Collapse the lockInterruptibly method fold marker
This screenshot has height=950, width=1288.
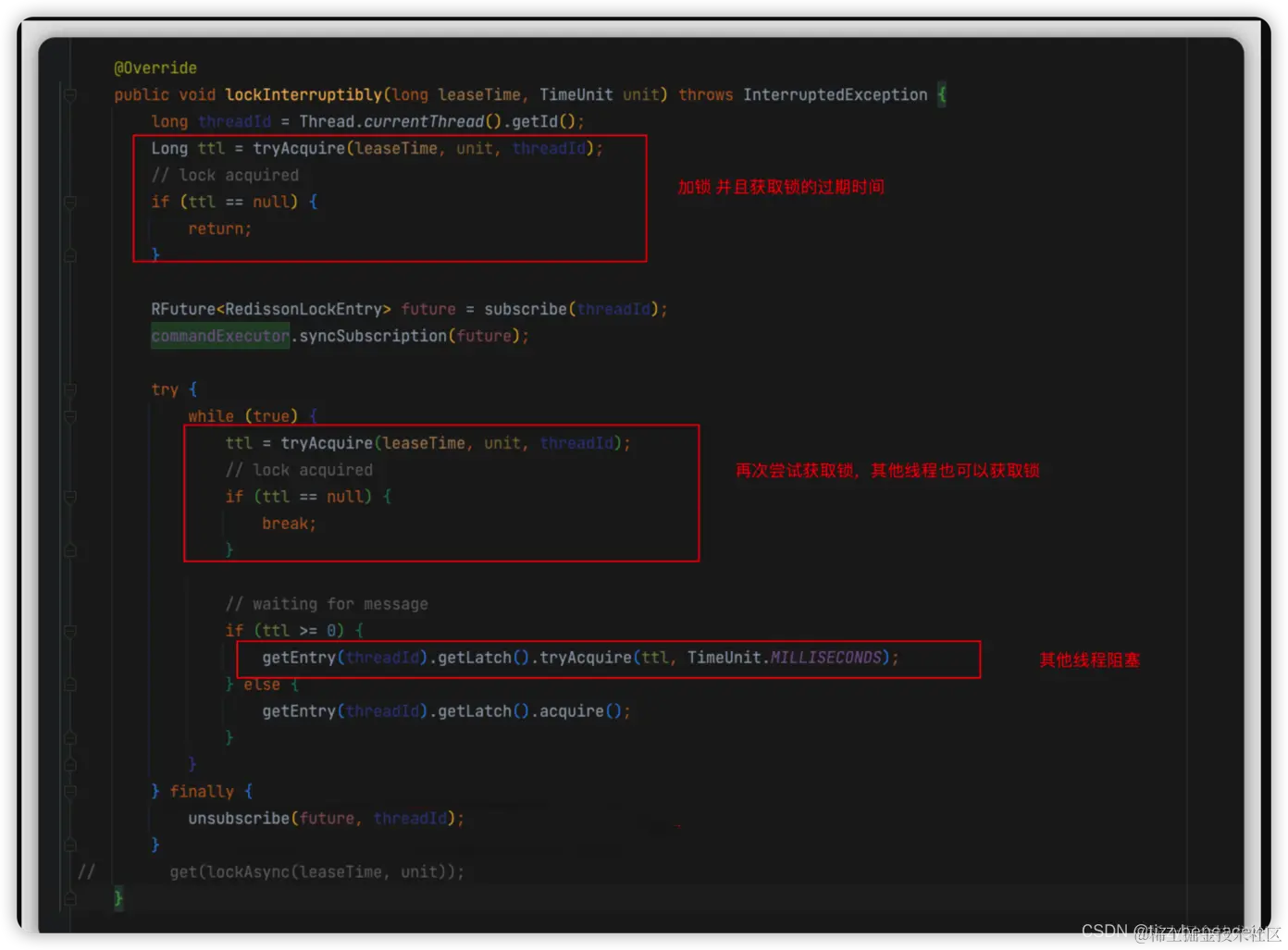pos(69,94)
